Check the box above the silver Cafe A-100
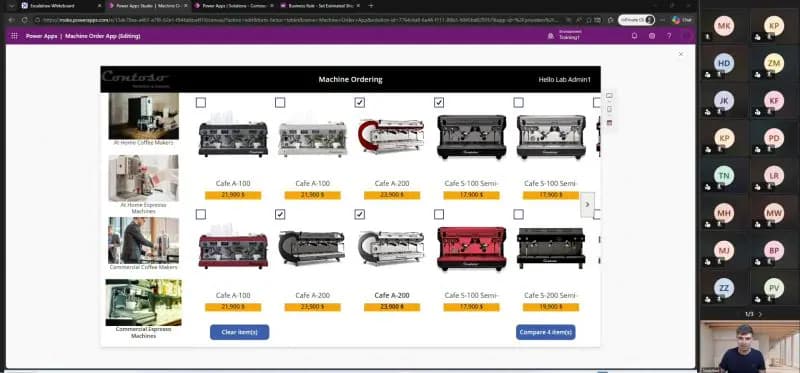 pos(280,103)
